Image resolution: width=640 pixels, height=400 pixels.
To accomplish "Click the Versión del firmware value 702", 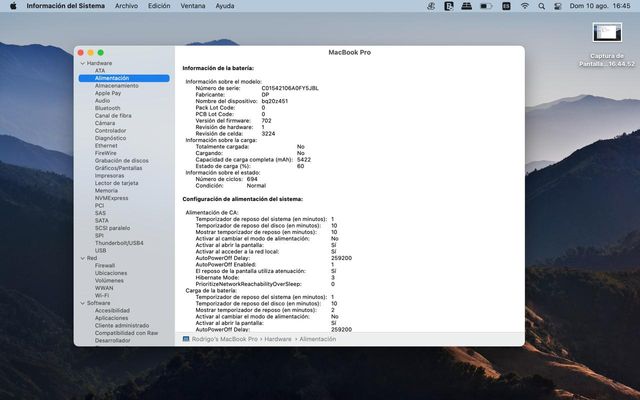I will pyautogui.click(x=266, y=121).
